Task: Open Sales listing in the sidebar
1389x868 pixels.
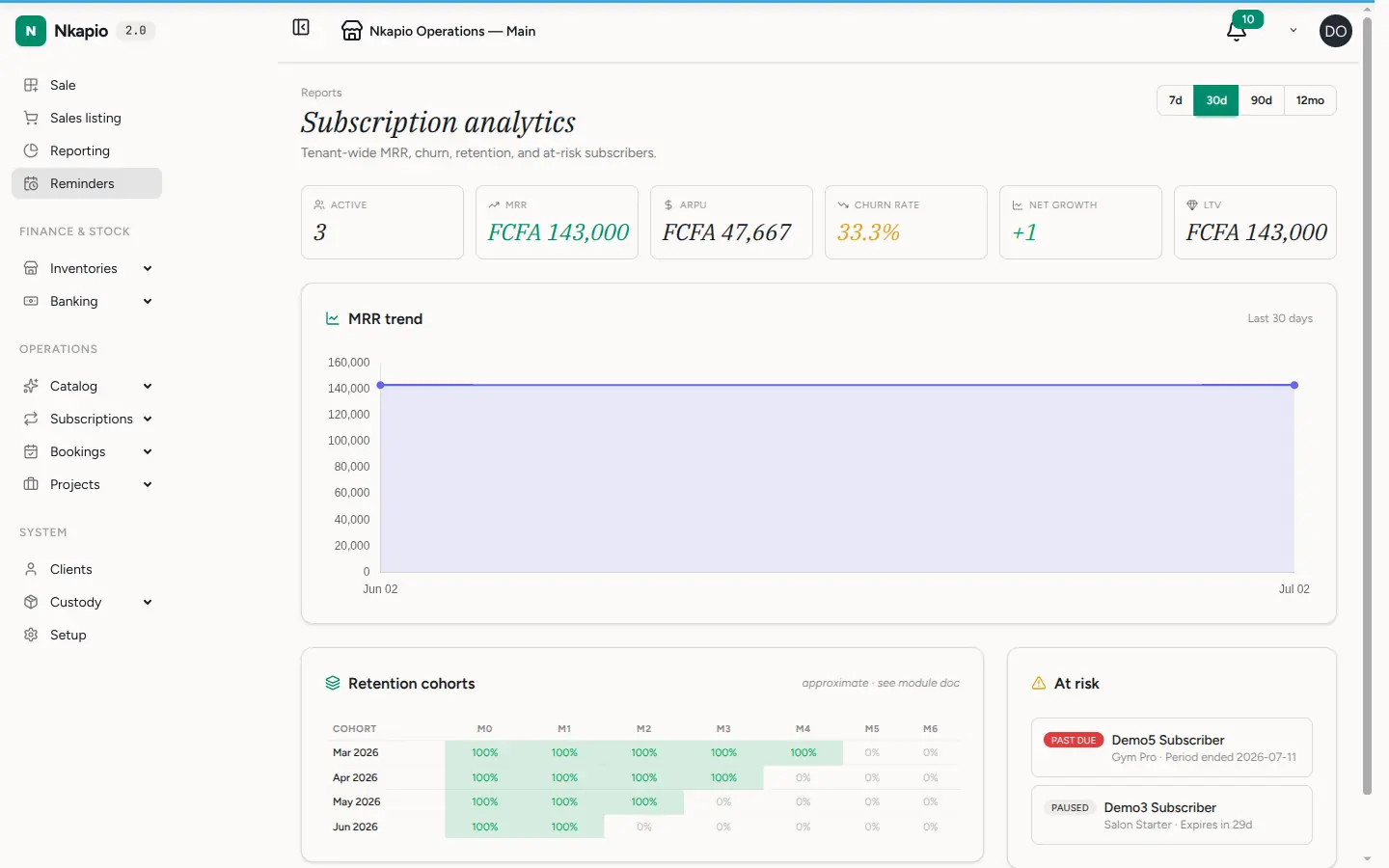Action: point(87,118)
